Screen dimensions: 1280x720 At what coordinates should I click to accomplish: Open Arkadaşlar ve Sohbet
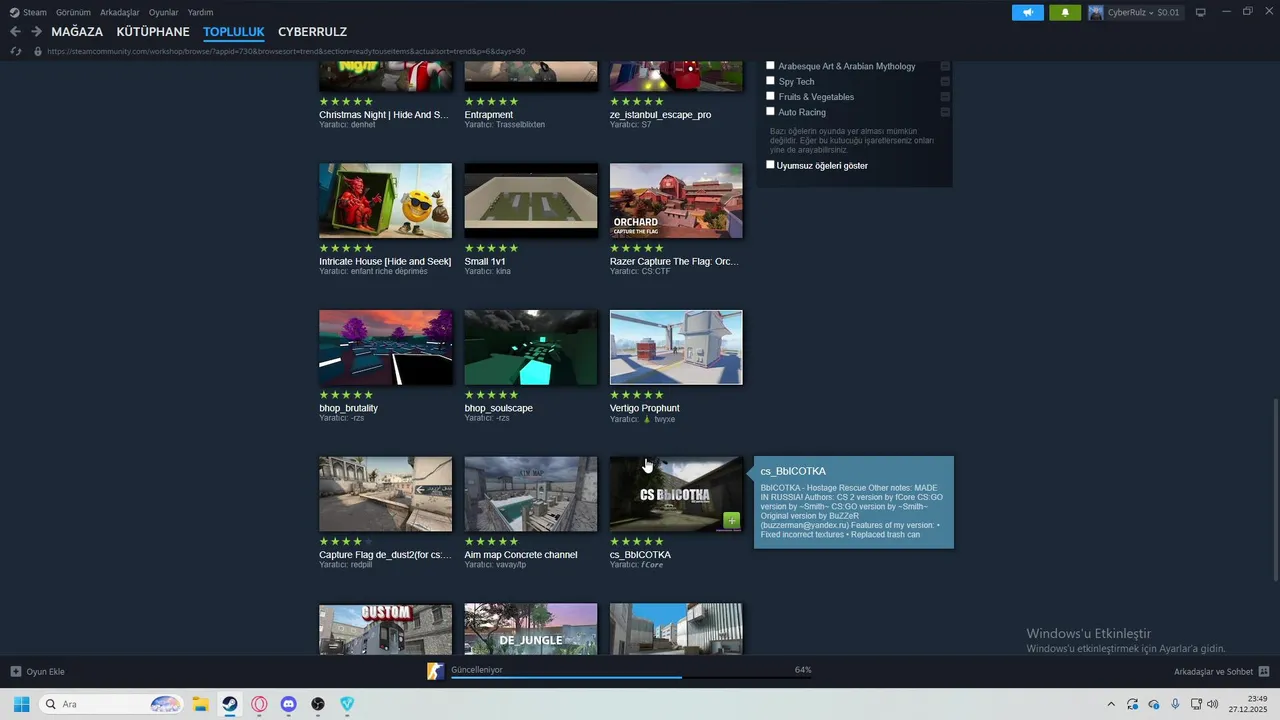1221,671
